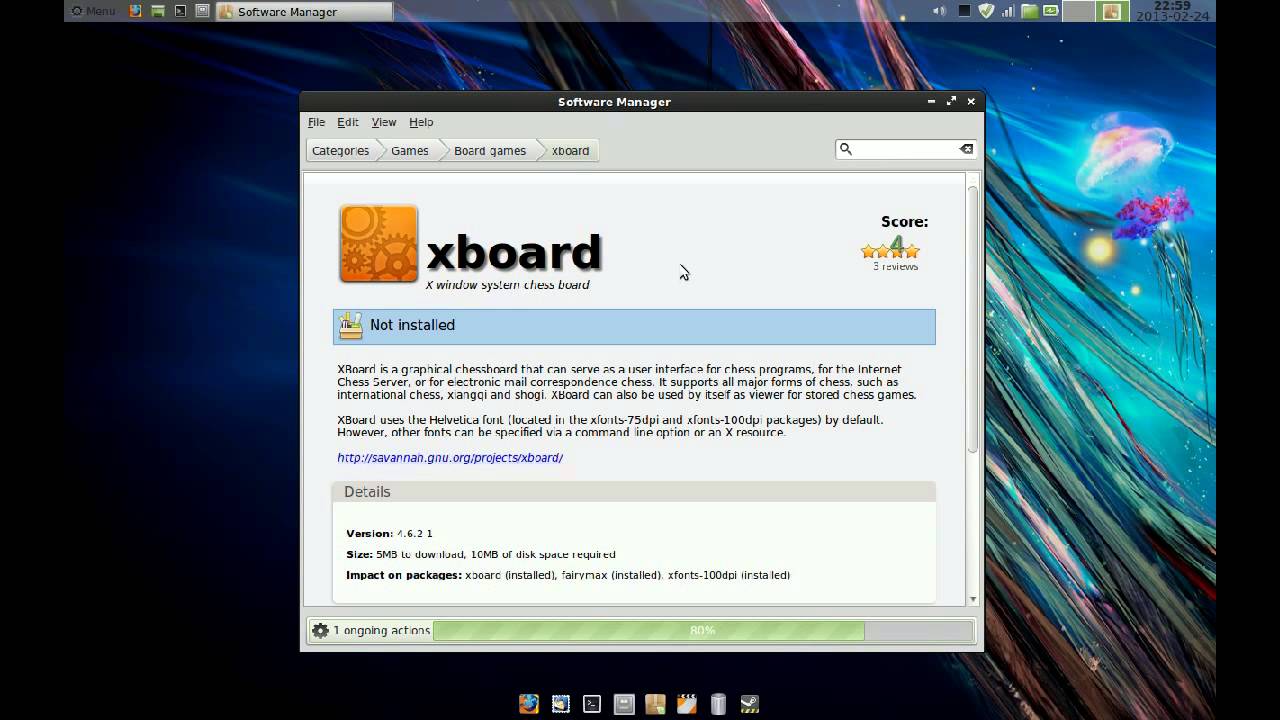Click the show desktop launcher in top panel
The width and height of the screenshot is (1280, 720).
[x=202, y=11]
